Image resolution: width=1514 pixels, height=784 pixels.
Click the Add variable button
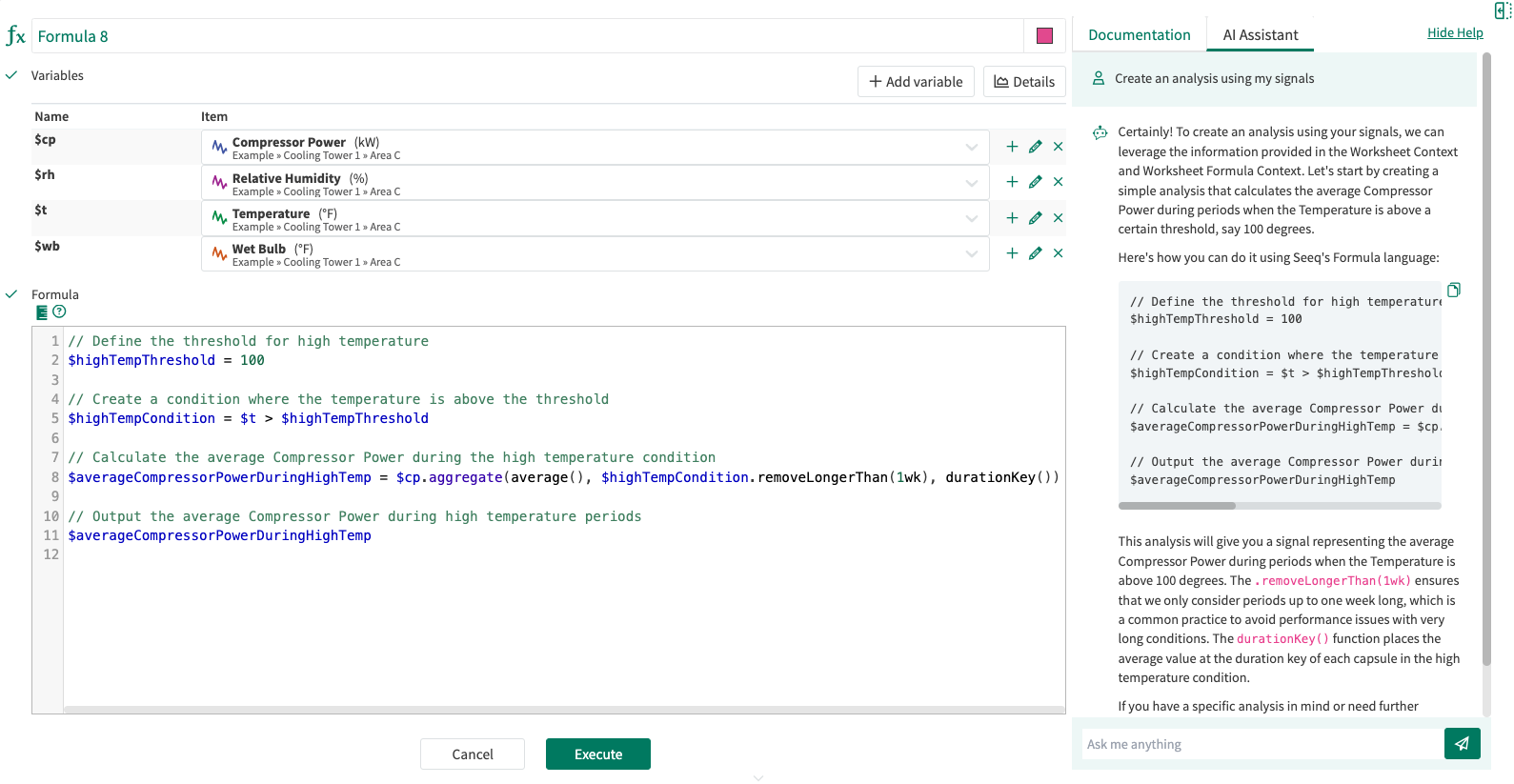[916, 82]
